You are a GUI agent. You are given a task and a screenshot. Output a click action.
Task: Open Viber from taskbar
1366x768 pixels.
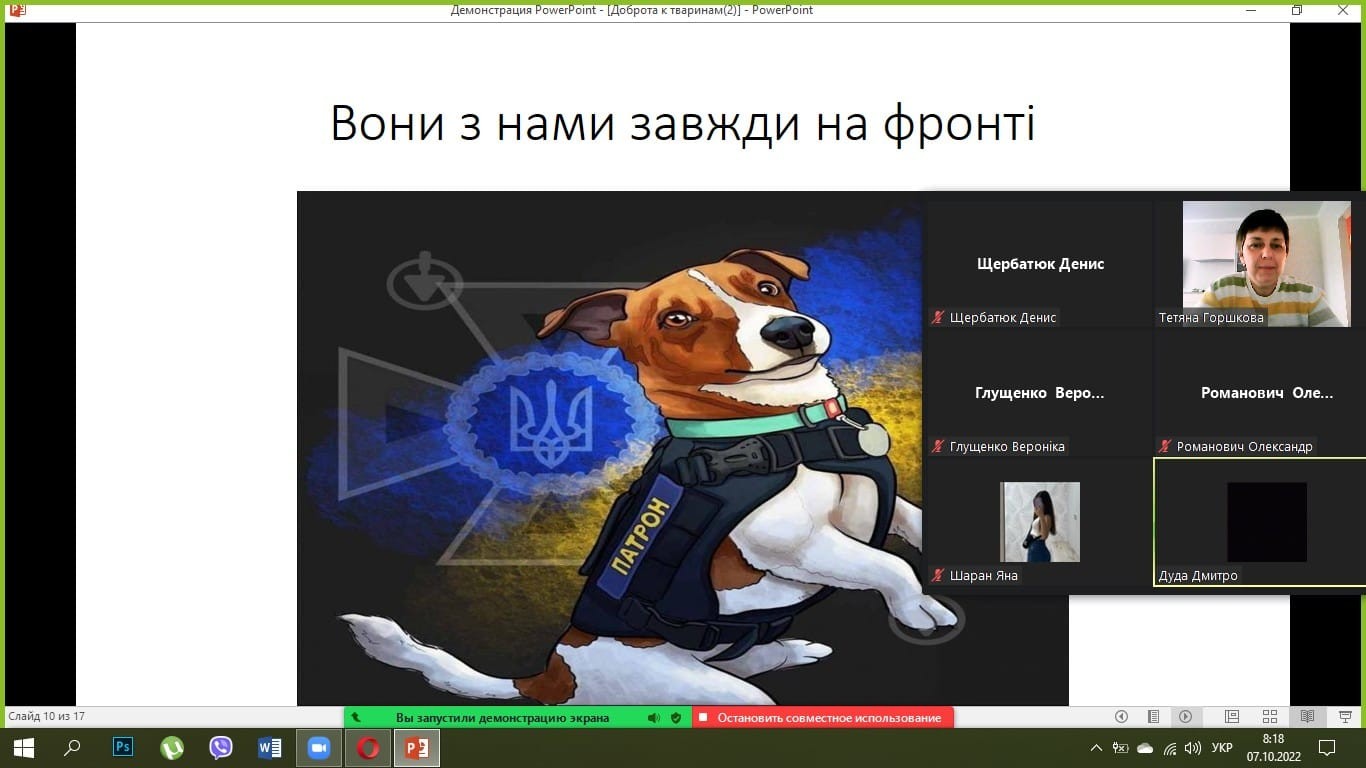[221, 748]
